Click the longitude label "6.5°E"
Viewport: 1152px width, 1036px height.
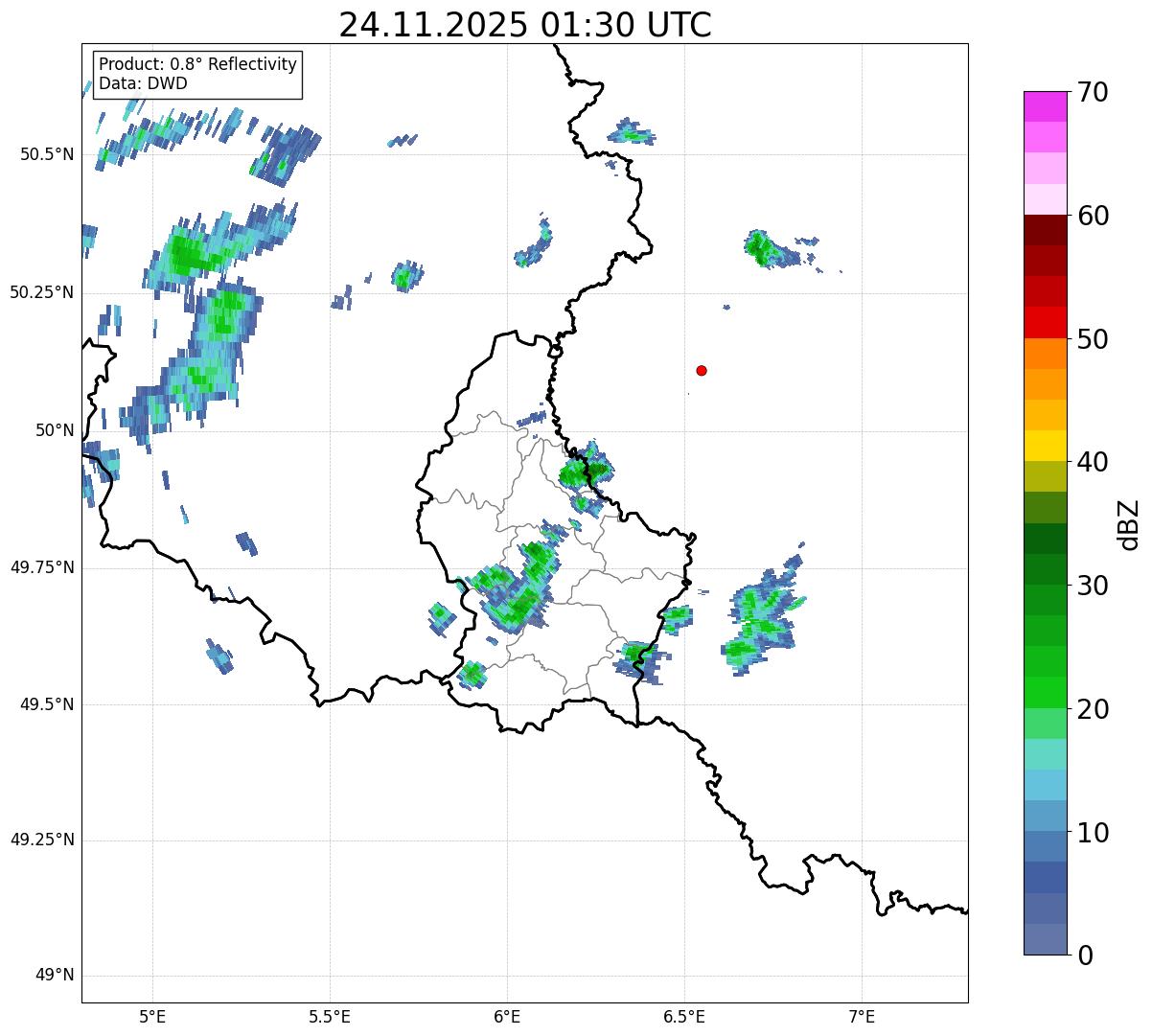click(684, 1017)
